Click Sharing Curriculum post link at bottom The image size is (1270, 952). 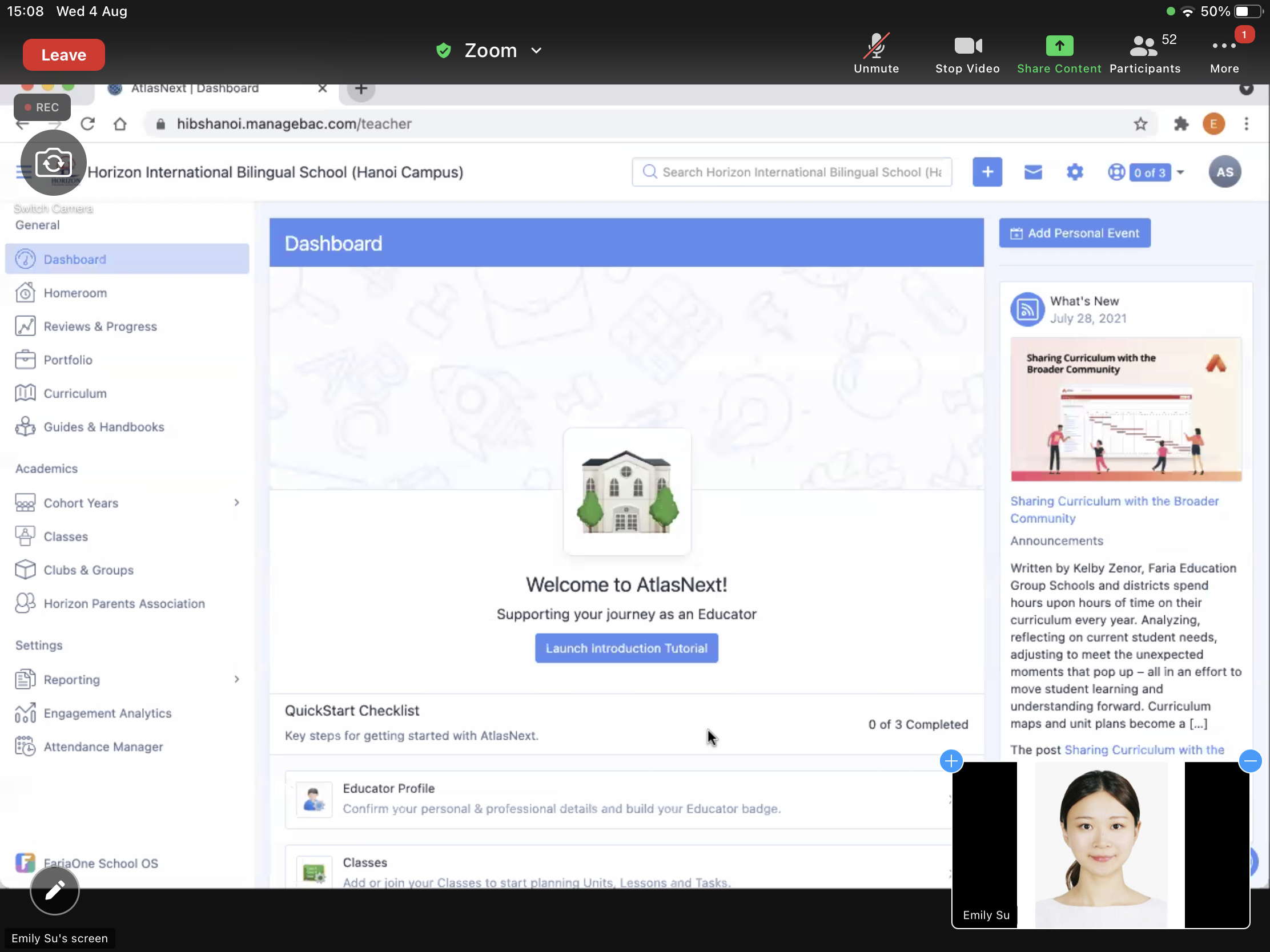[x=1144, y=749]
